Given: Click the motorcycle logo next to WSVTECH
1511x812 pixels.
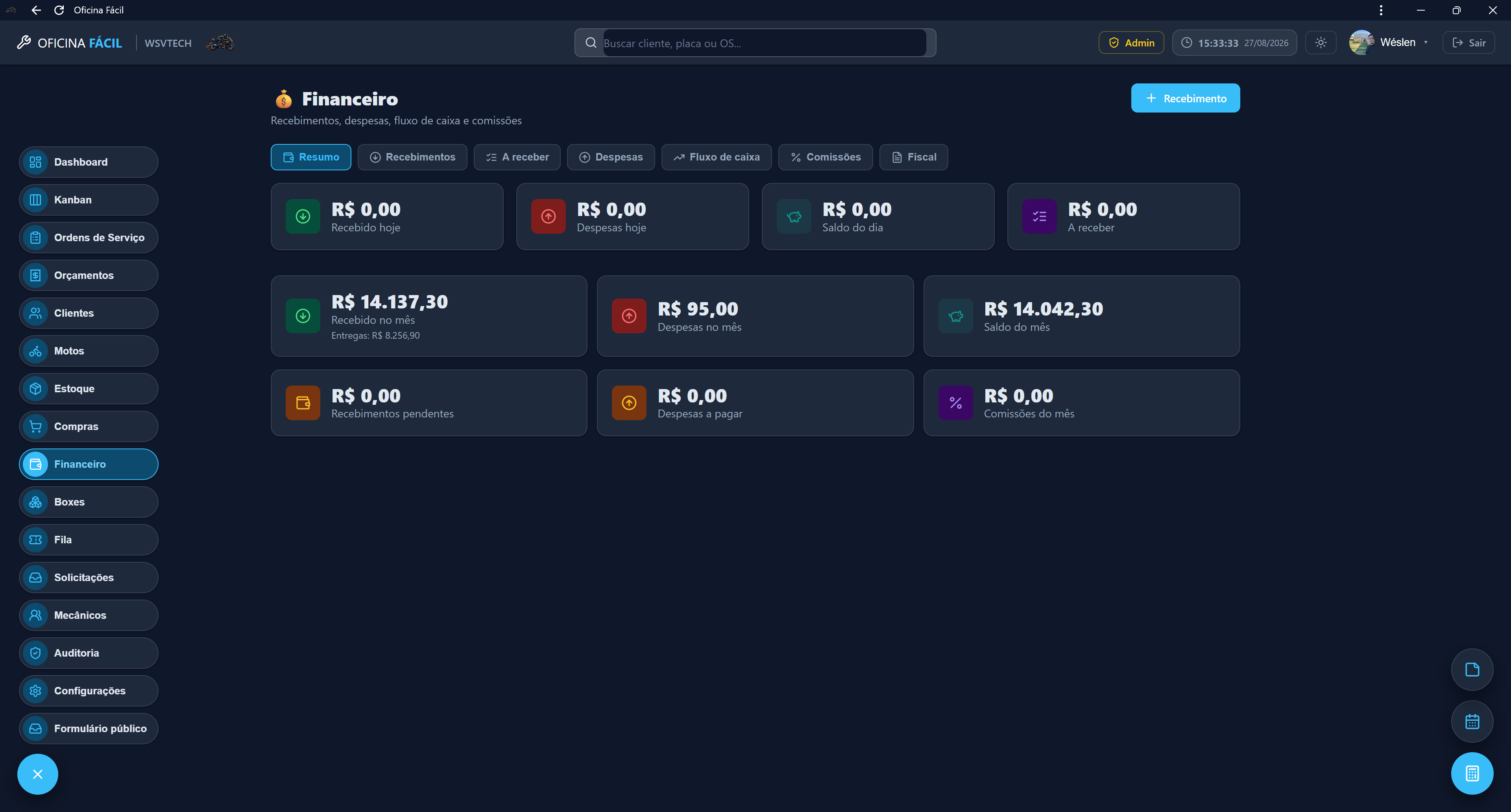Looking at the screenshot, I should tap(220, 43).
